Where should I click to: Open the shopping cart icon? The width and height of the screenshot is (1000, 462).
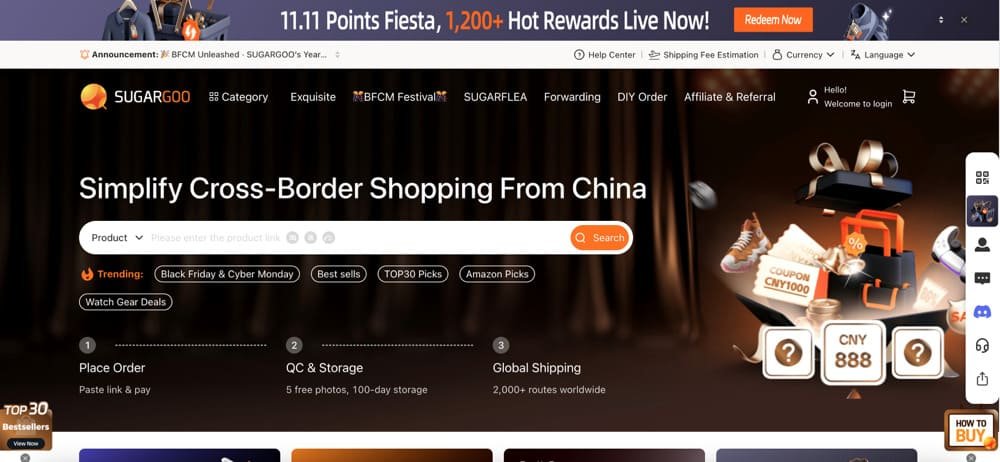coord(909,97)
